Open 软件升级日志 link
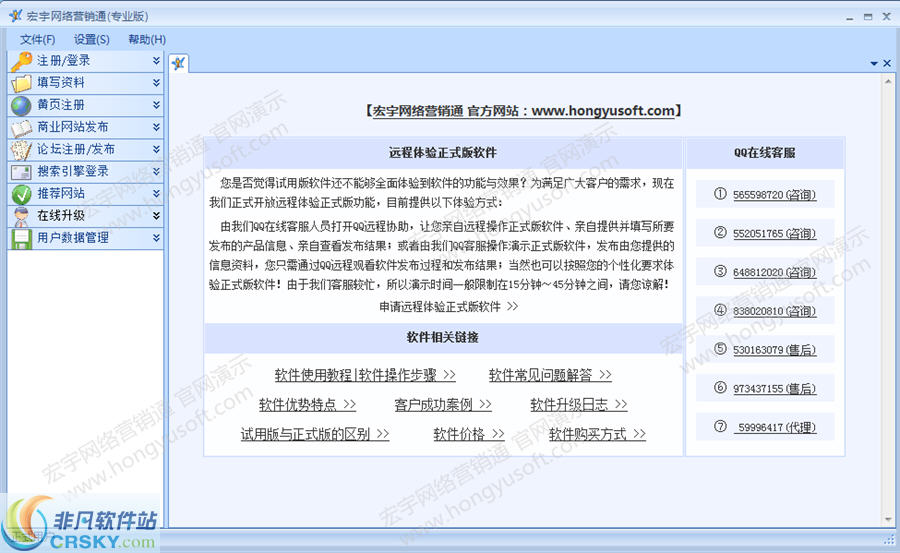 click(579, 404)
